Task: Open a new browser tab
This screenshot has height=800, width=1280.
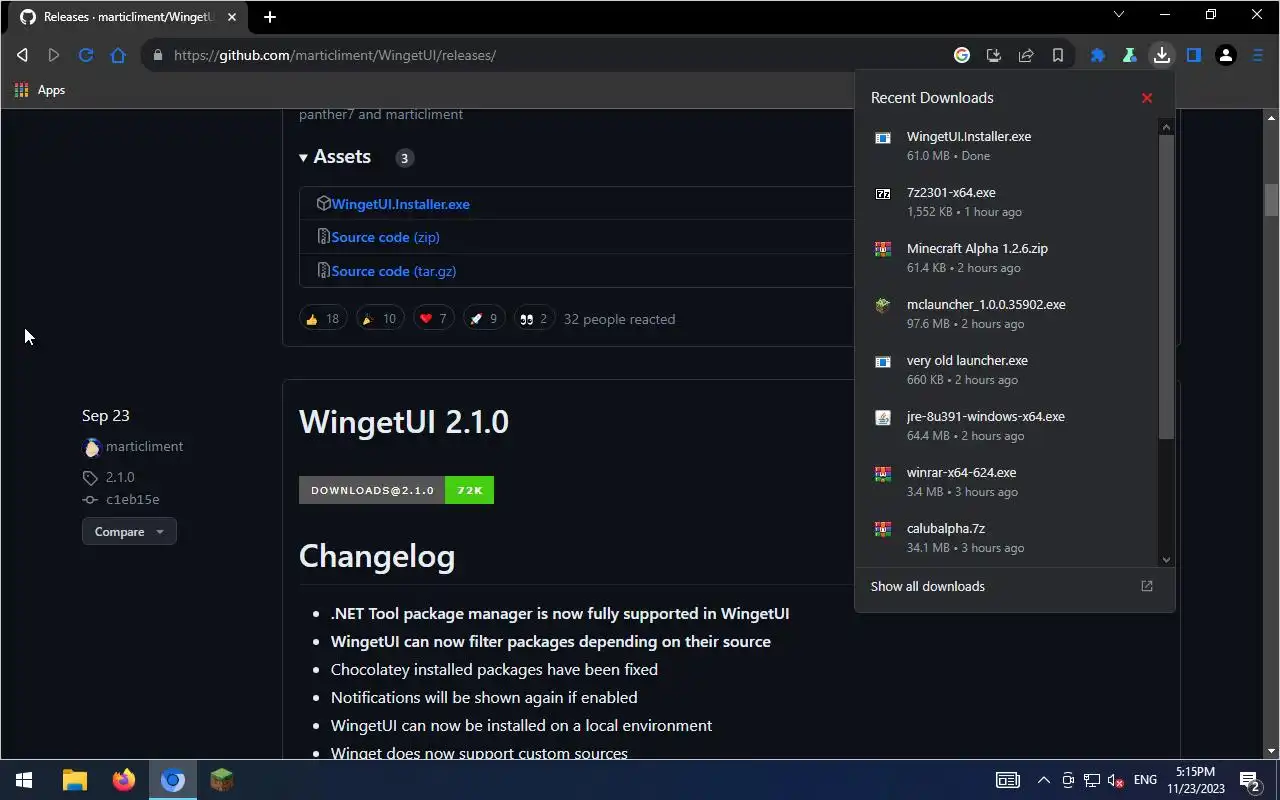Action: click(270, 16)
